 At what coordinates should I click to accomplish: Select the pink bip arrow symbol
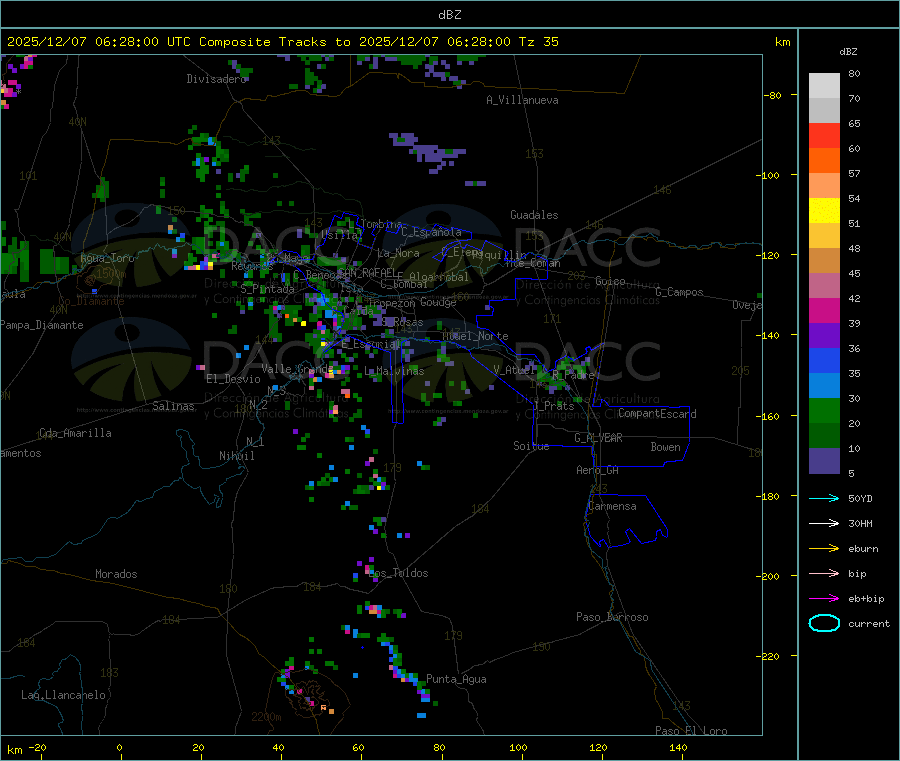pyautogui.click(x=824, y=573)
